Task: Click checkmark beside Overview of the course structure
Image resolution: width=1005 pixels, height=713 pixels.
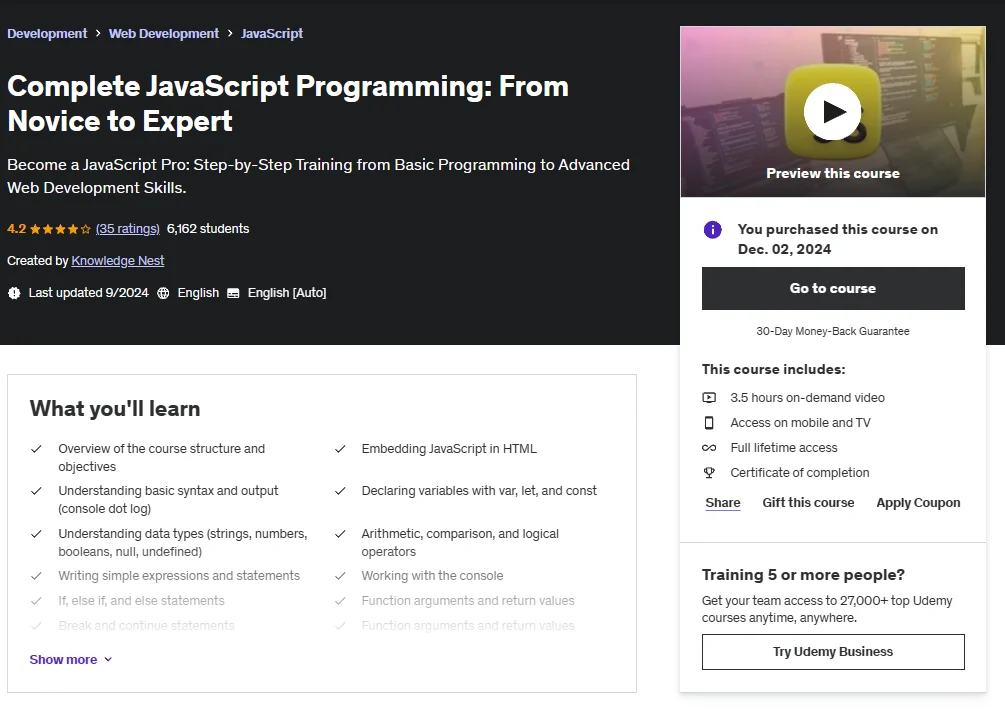Action: [x=37, y=449]
